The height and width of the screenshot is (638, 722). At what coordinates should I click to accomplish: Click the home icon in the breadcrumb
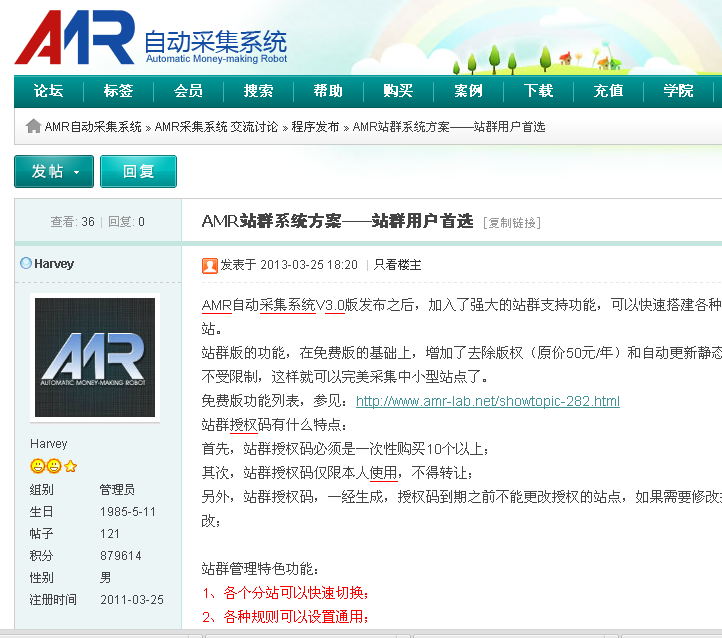[33, 126]
